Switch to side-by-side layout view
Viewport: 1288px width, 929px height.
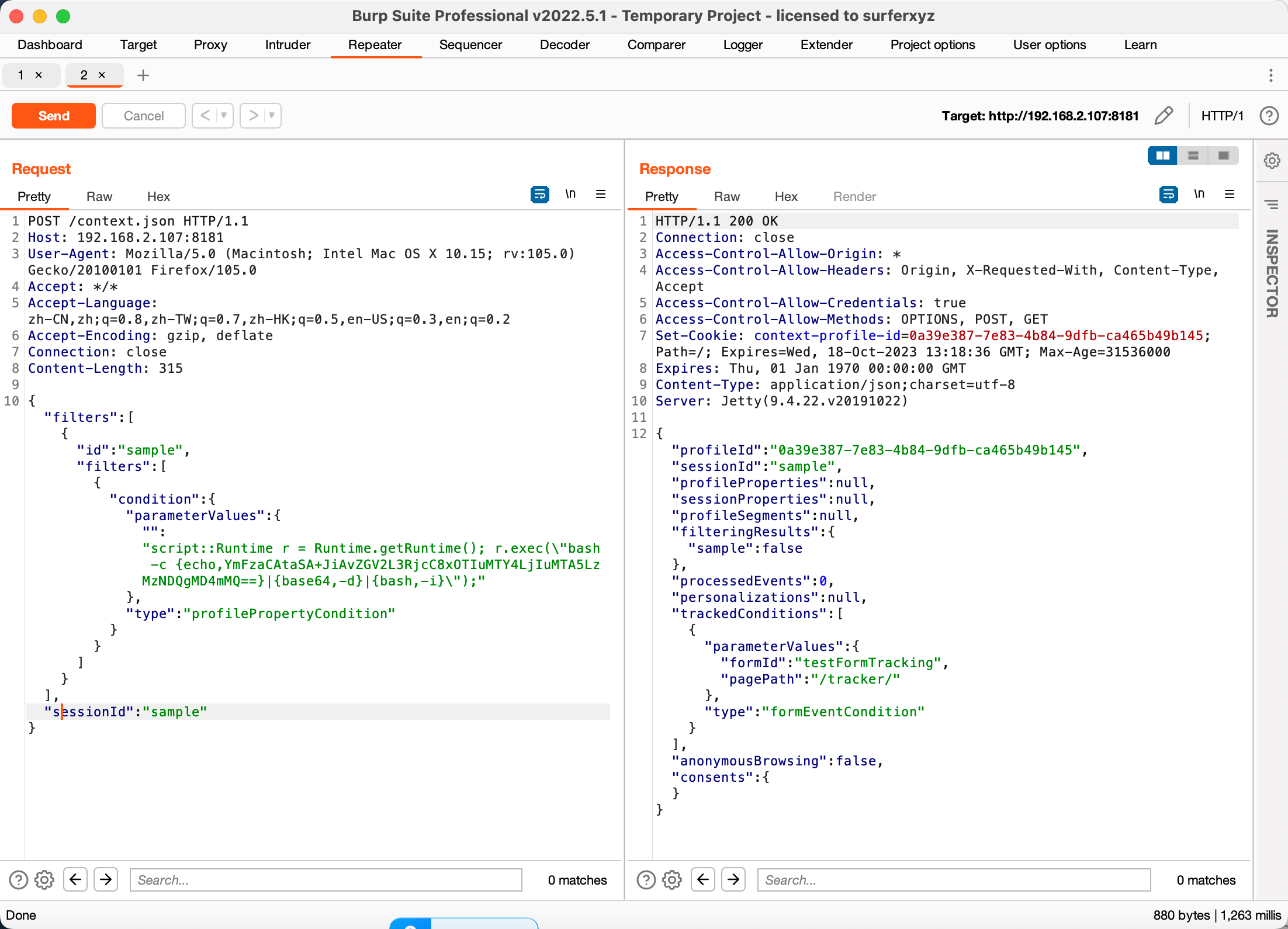[x=1163, y=155]
